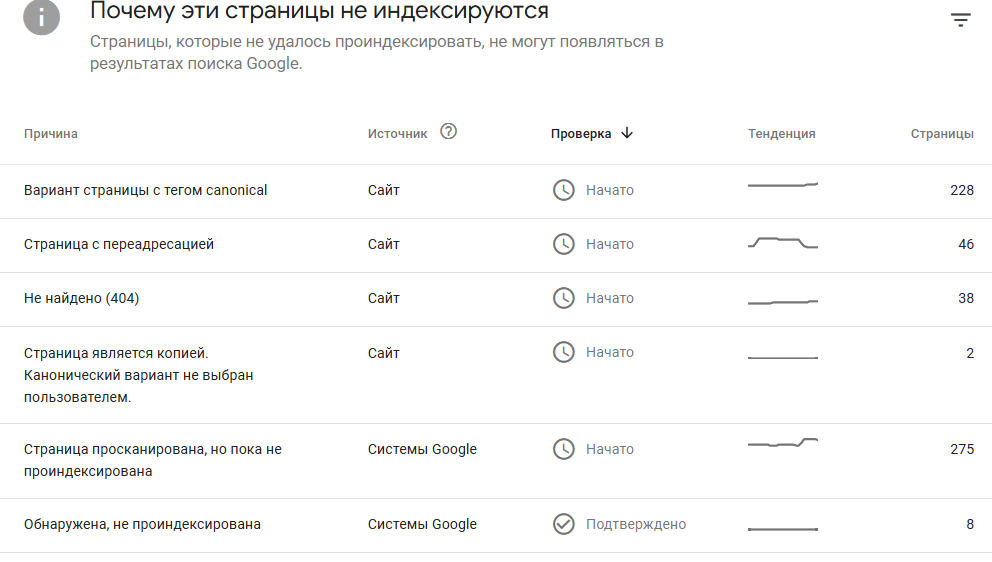
Task: Click the trend sparkline in просканирована row
Action: click(x=783, y=442)
